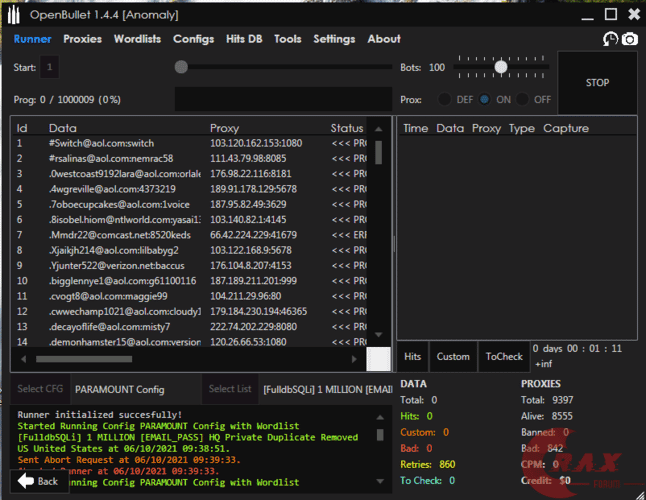Image resolution: width=646 pixels, height=500 pixels.
Task: Open the Settings section
Action: coord(334,39)
